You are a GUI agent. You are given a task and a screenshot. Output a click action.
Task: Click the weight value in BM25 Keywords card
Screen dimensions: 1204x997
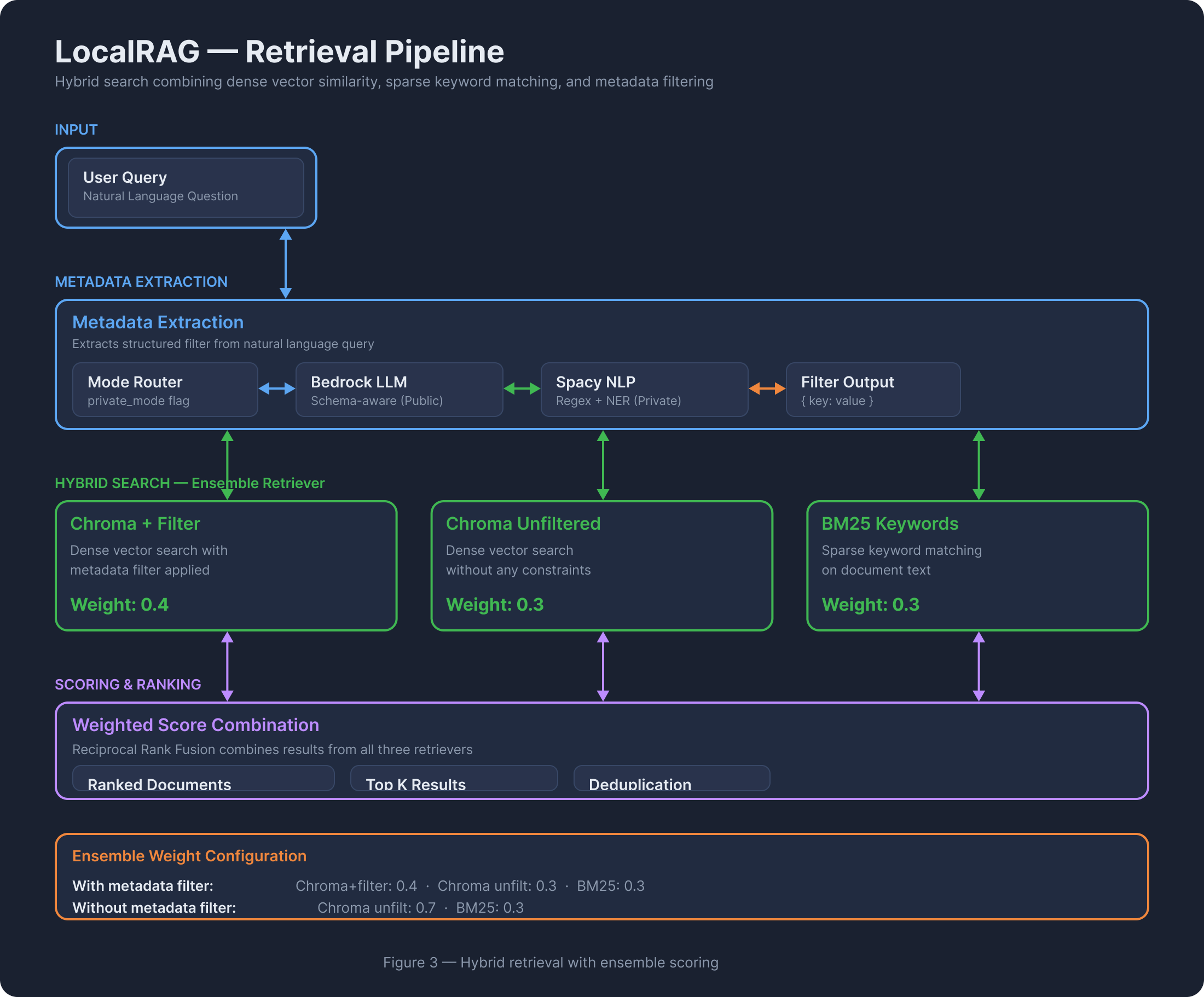coord(870,604)
